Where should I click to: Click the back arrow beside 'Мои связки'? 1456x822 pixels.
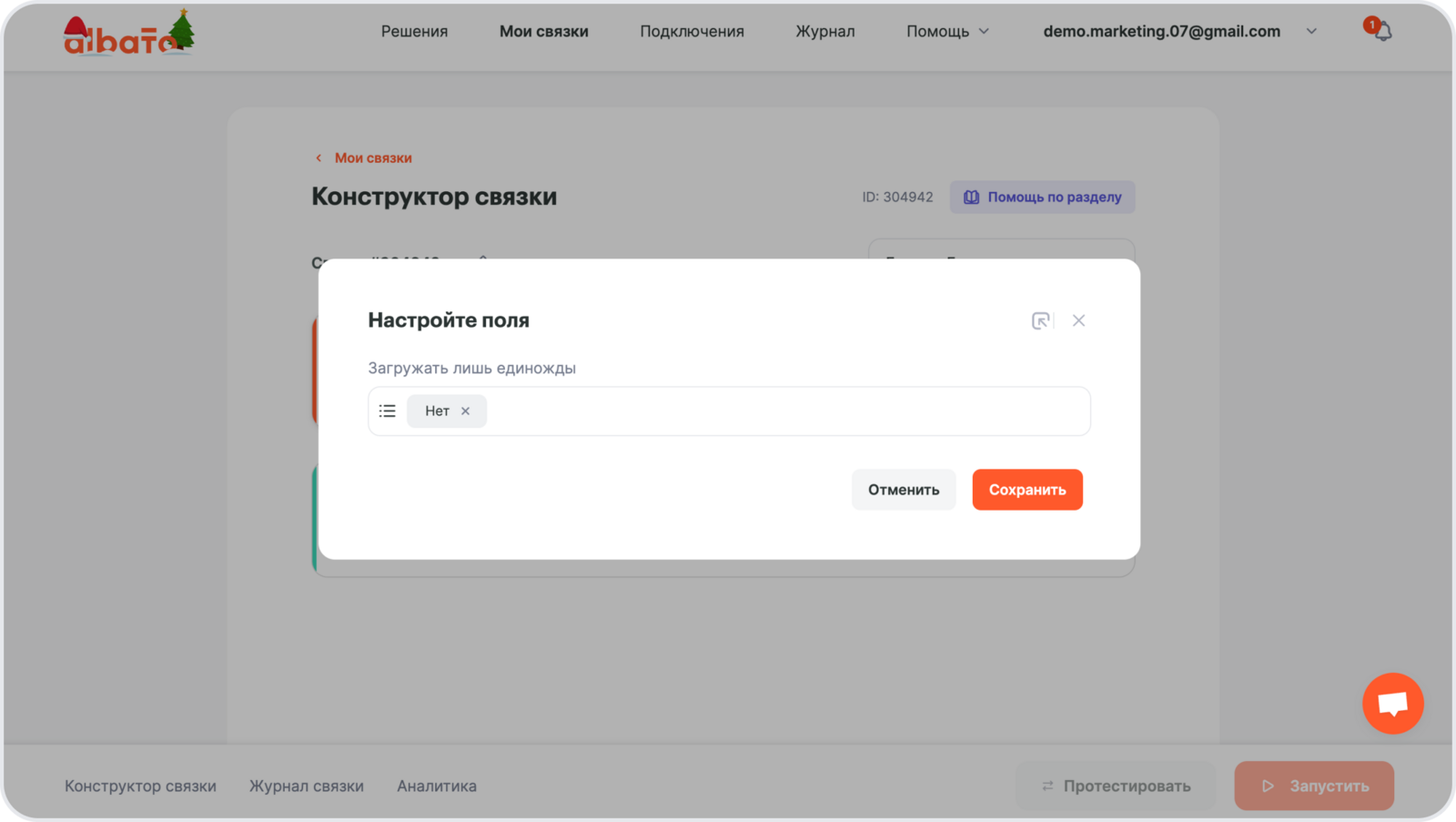[x=318, y=158]
